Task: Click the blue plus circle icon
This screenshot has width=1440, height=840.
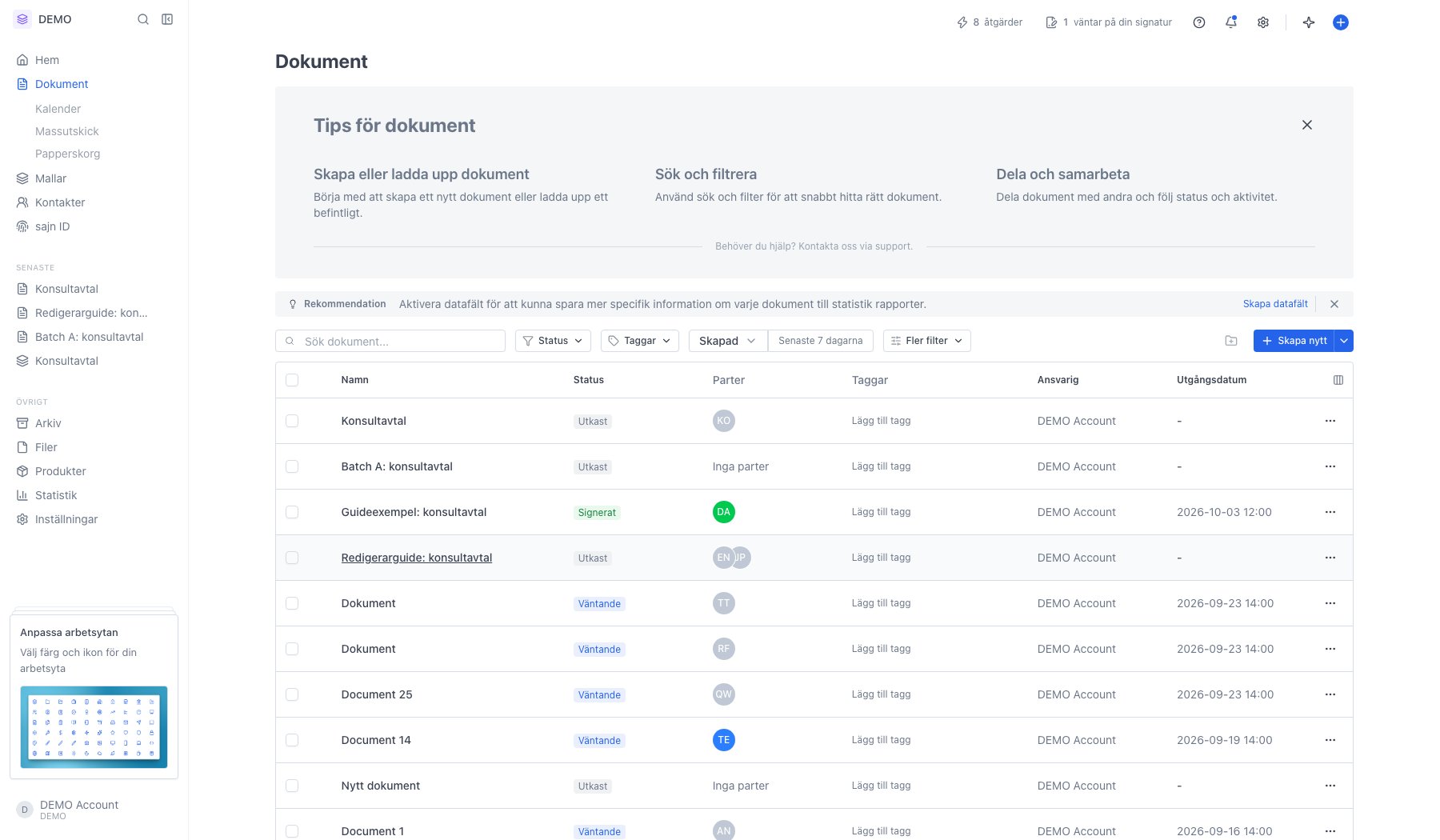Action: click(1341, 22)
